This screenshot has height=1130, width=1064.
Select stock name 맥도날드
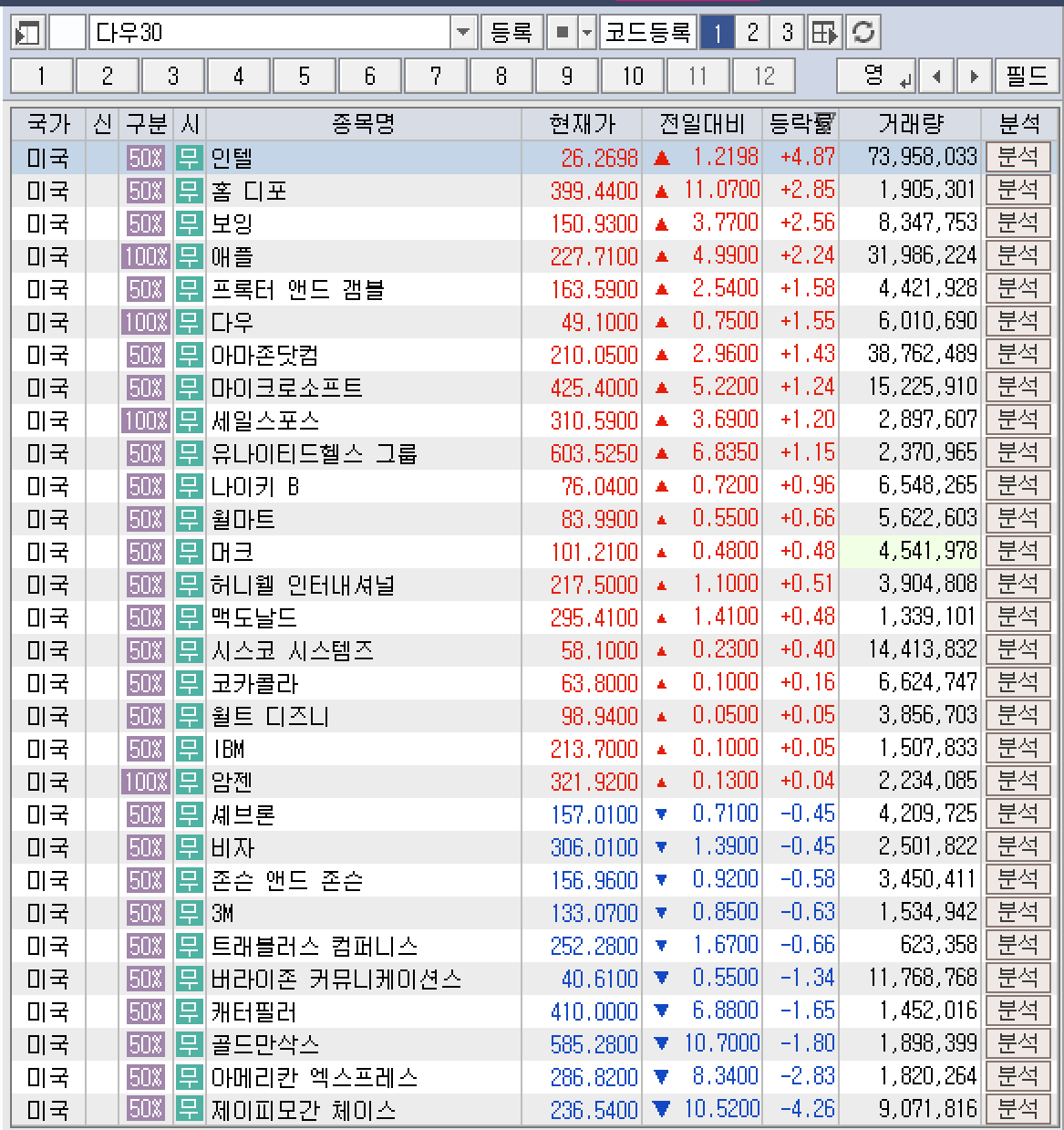[254, 617]
